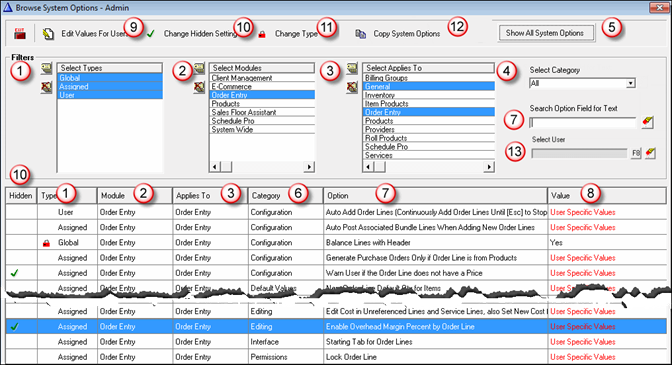The width and height of the screenshot is (672, 365).
Task: Select all modules icon beside Select Modules
Action: pos(199,68)
